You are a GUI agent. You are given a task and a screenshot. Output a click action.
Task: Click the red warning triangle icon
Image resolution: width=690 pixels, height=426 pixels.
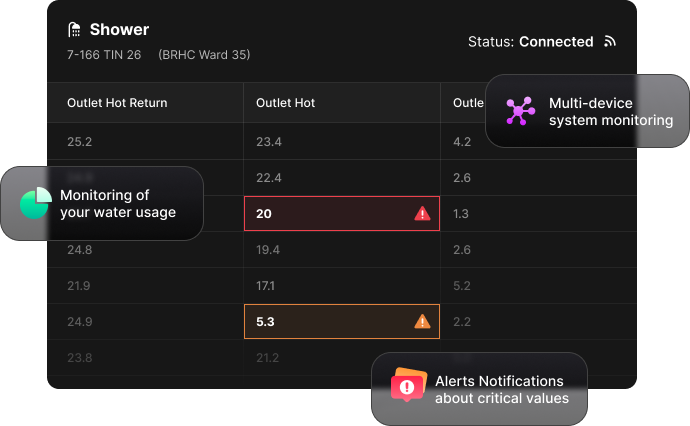coord(422,214)
